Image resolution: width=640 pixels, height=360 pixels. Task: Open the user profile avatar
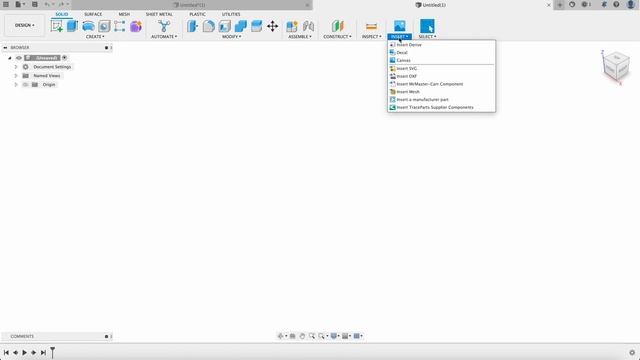pyautogui.click(x=631, y=4)
